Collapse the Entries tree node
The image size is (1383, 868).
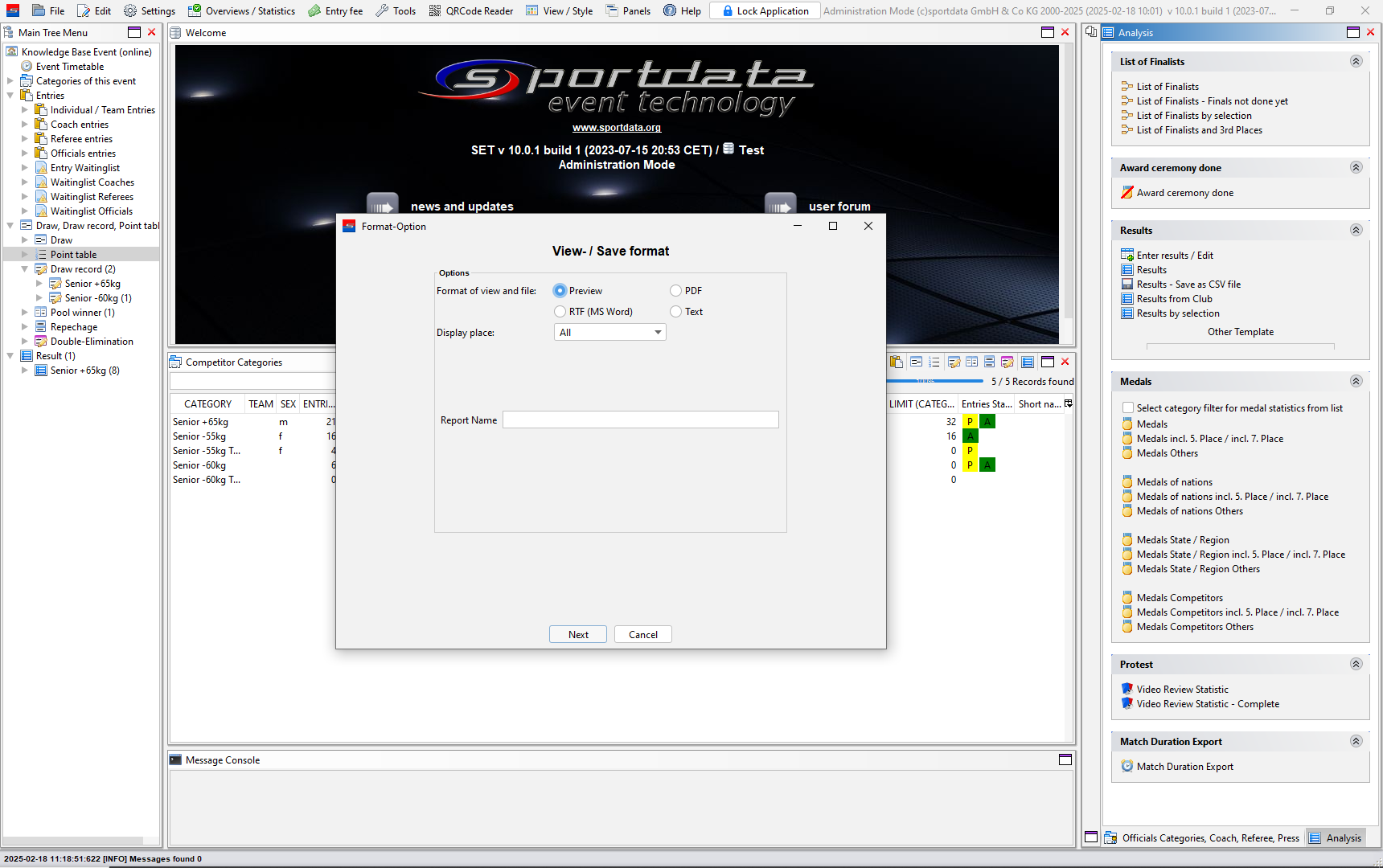click(10, 96)
